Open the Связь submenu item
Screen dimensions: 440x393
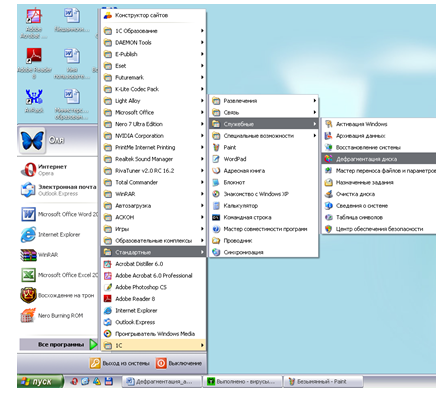point(263,112)
